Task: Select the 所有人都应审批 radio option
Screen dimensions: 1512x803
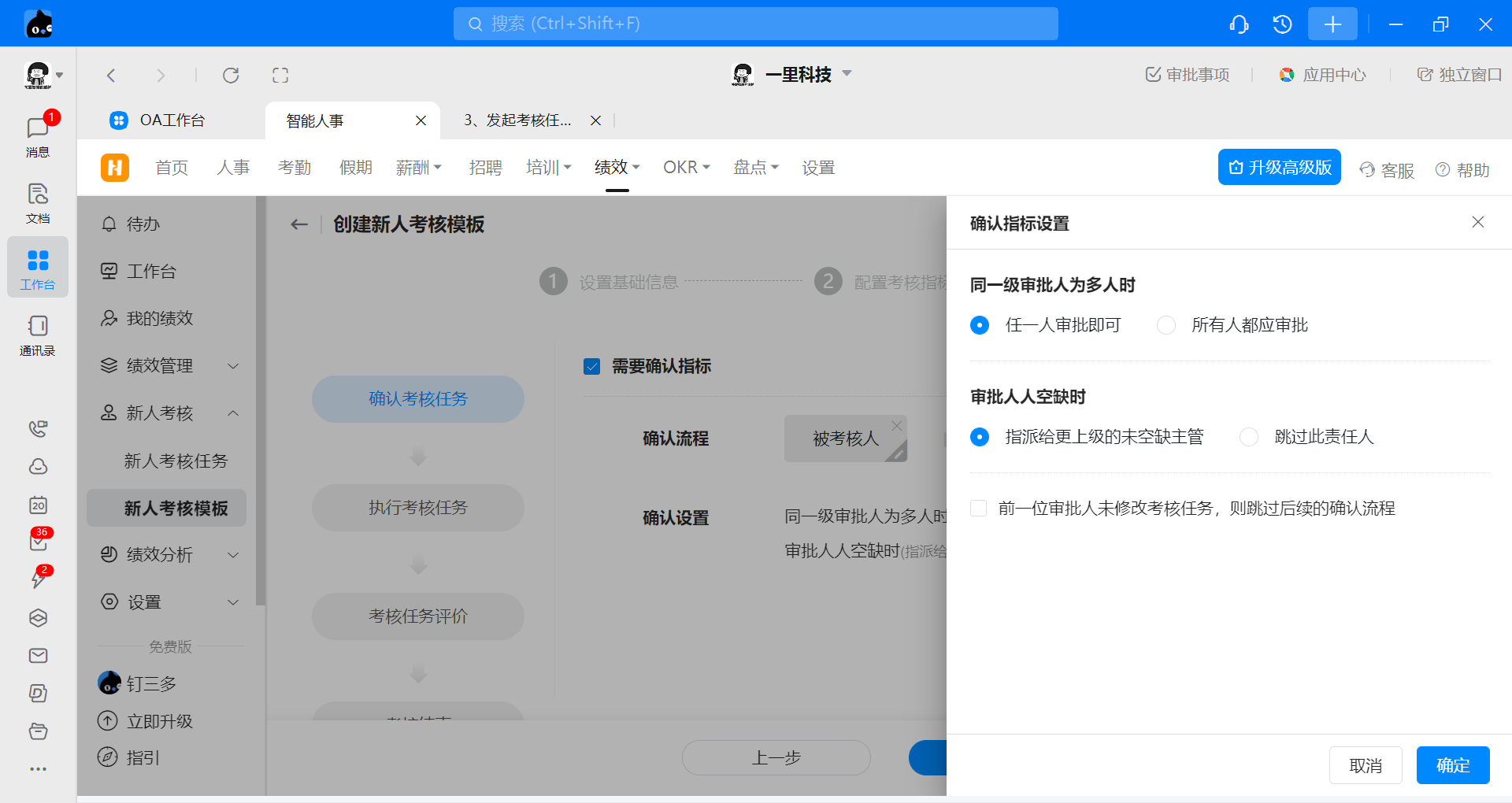Action: point(1166,325)
